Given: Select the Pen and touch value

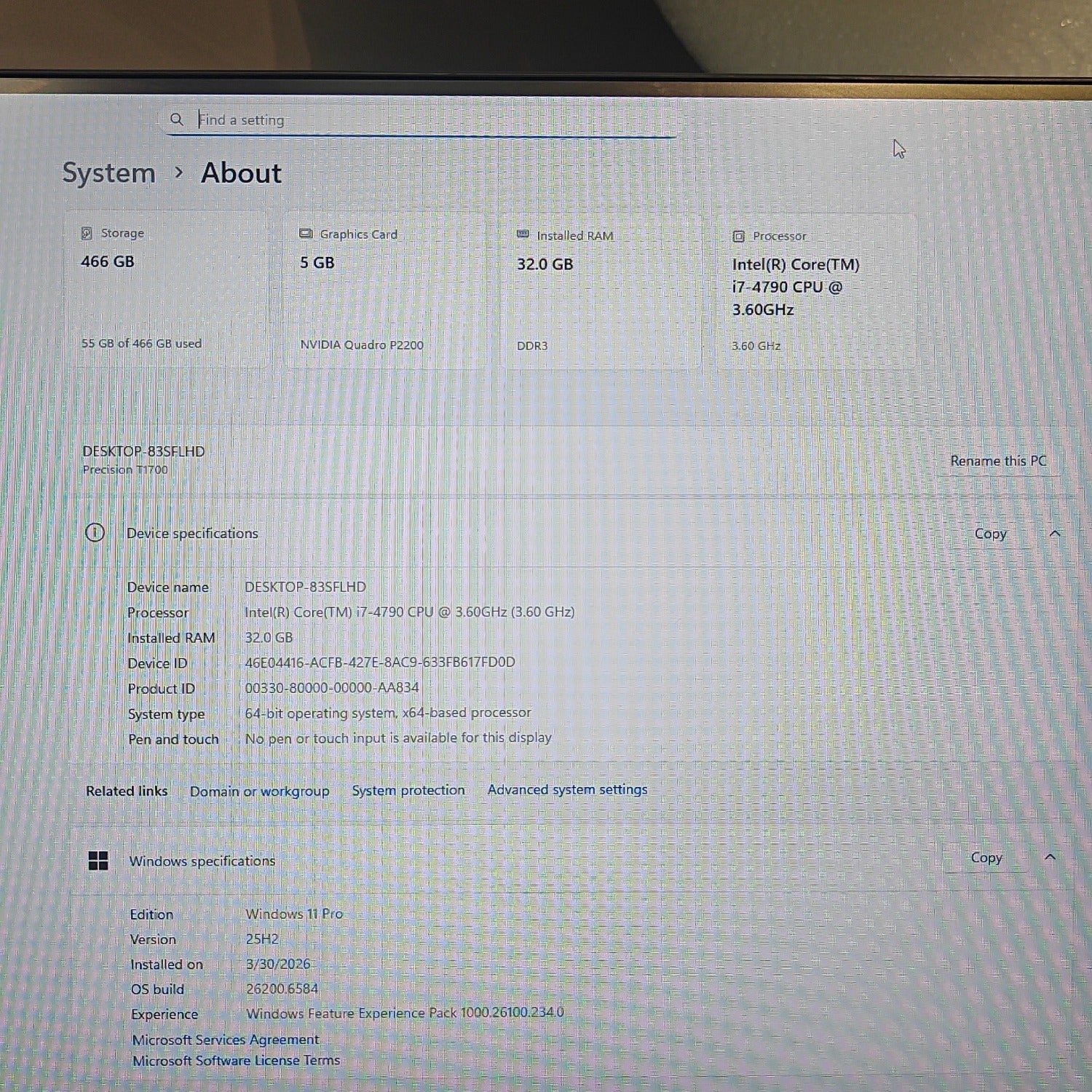Looking at the screenshot, I should [x=398, y=737].
